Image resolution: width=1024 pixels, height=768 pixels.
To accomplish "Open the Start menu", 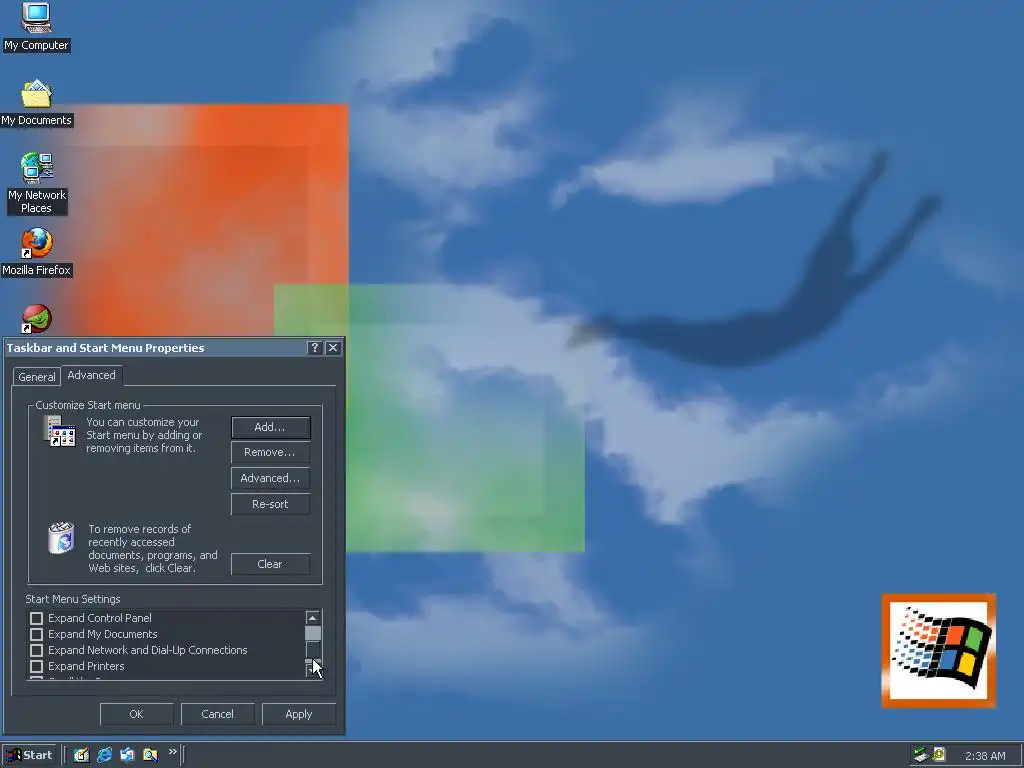I will 29,755.
